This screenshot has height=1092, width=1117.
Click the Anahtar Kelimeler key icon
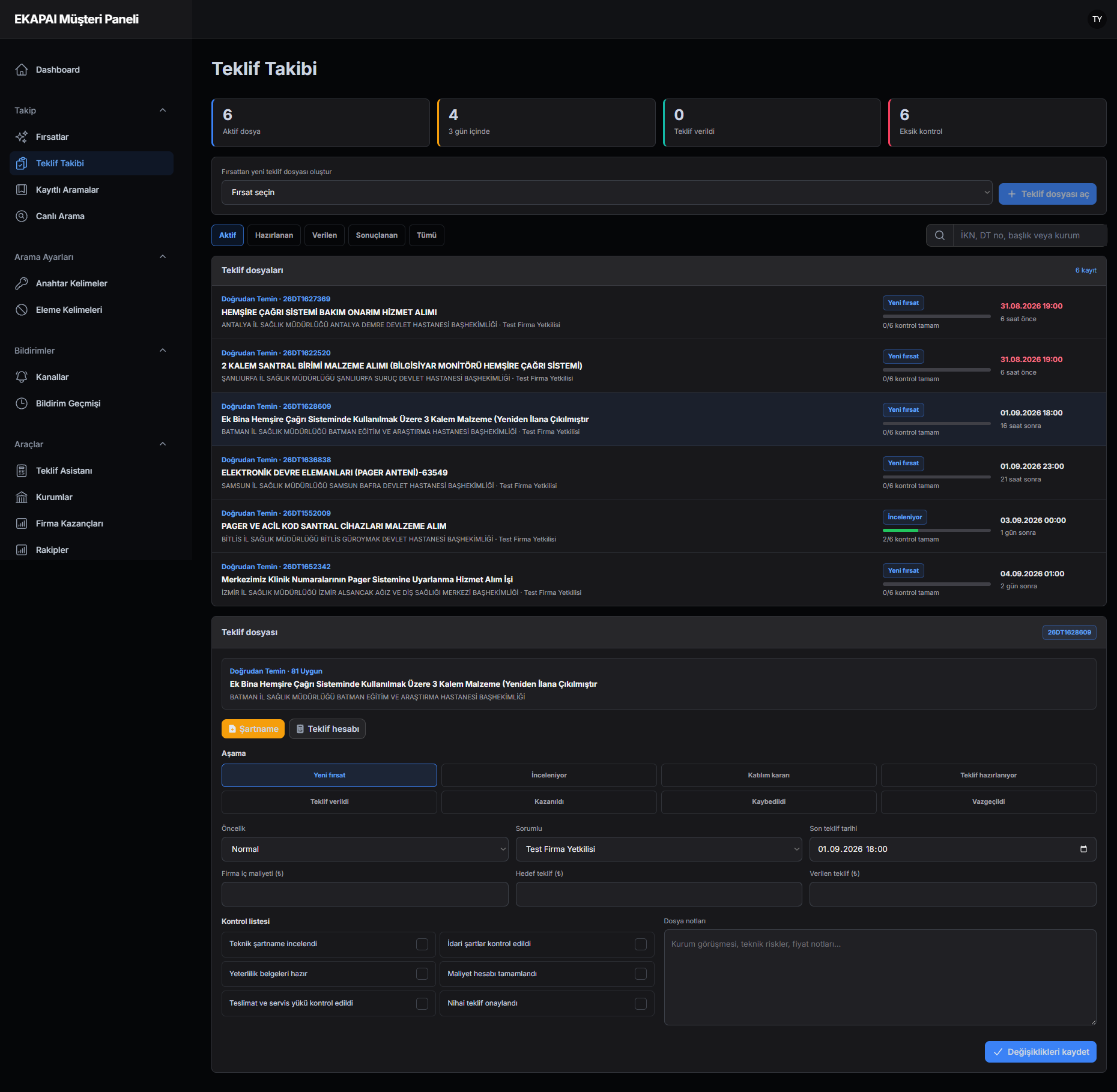tap(22, 283)
